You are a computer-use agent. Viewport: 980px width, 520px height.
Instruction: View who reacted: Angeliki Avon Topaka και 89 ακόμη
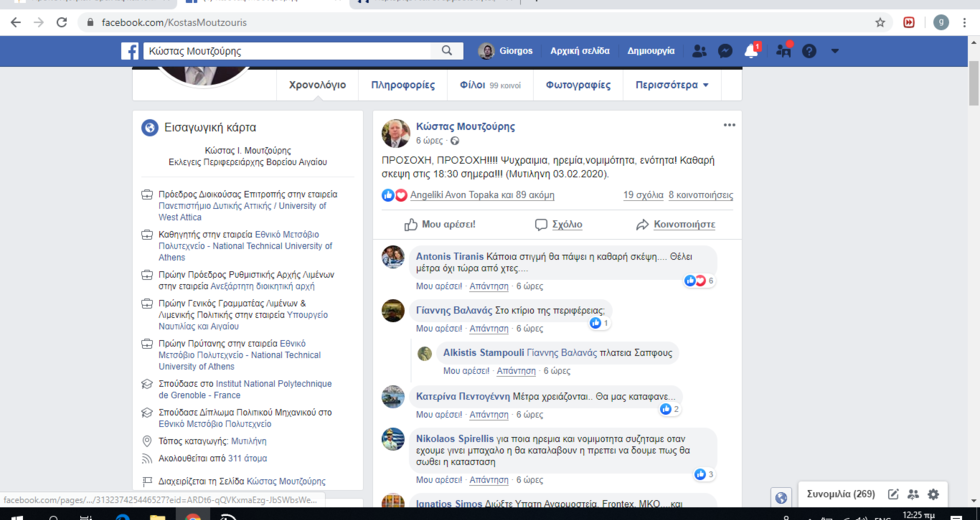[482, 195]
